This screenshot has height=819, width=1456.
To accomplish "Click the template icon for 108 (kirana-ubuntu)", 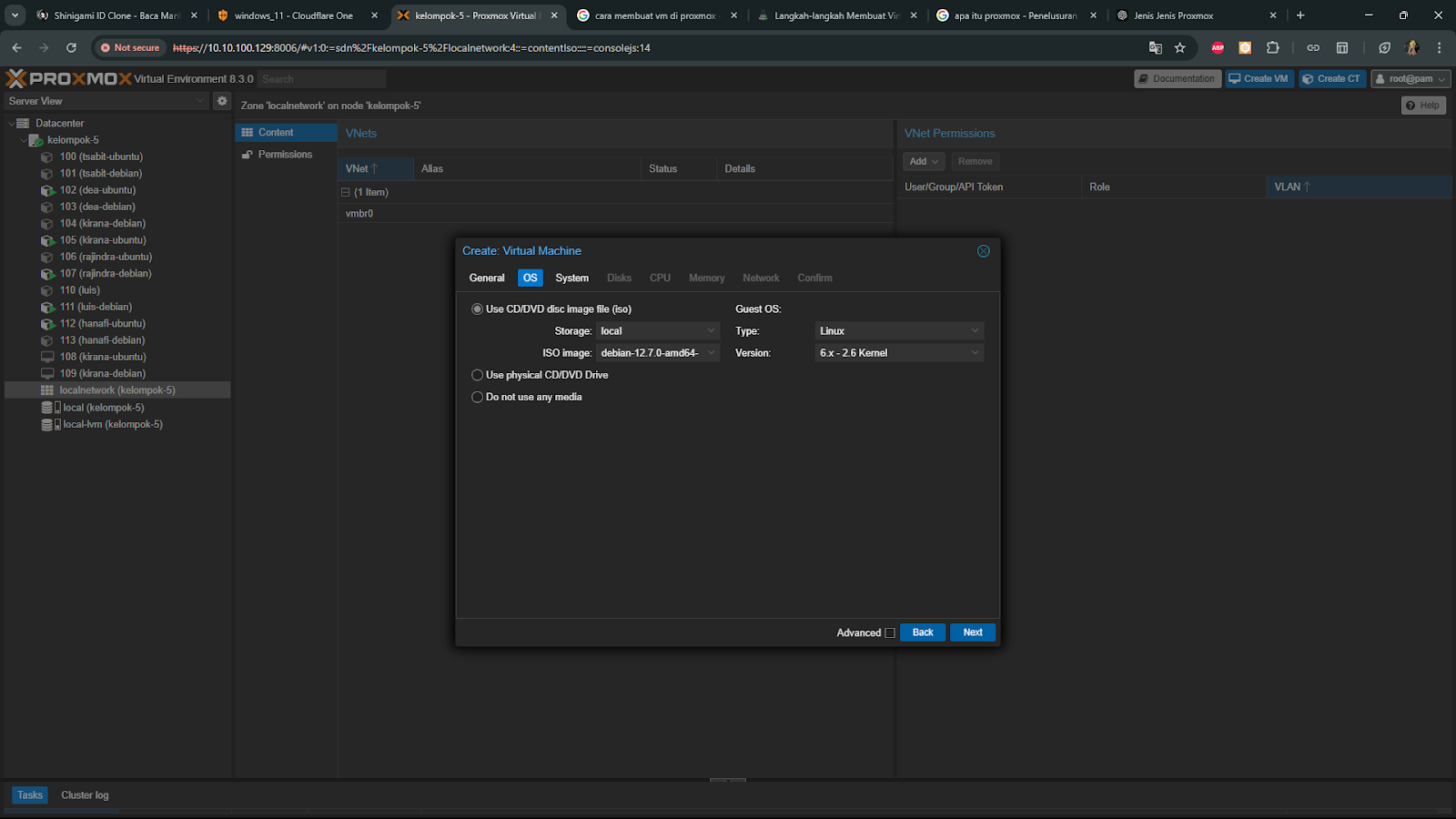I will pos(47,357).
